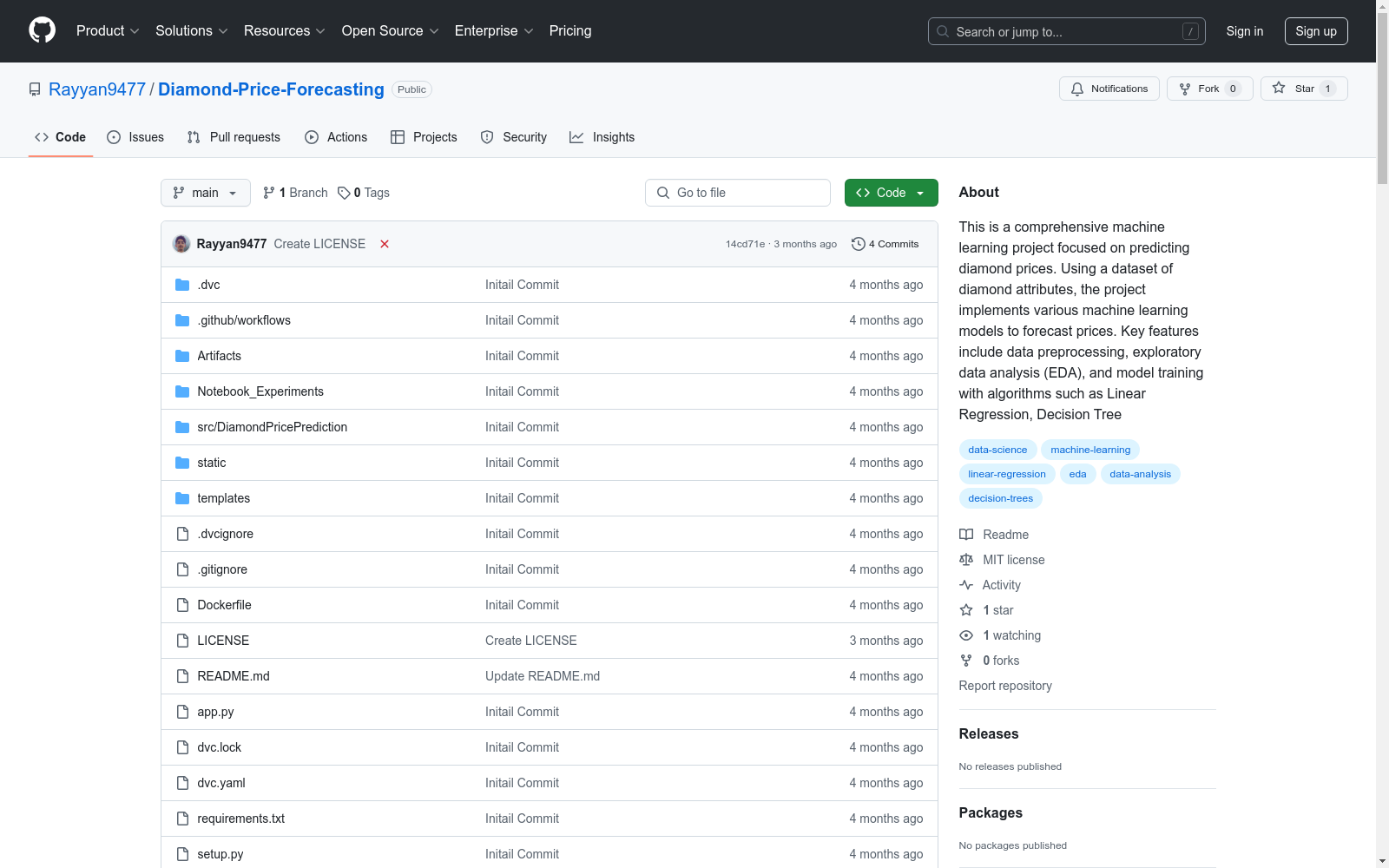Open the Pricing page link
This screenshot has width=1389, height=868.
[x=570, y=30]
